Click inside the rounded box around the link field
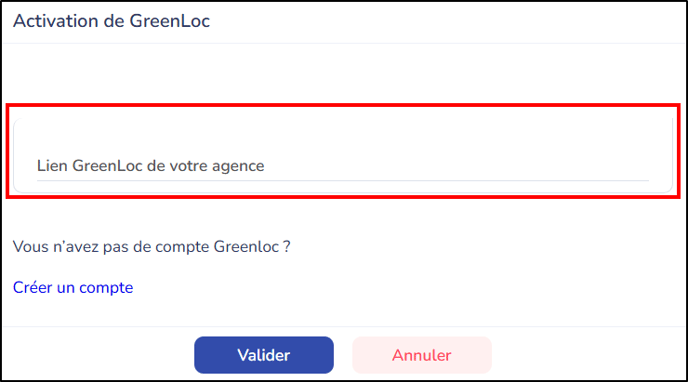 [343, 155]
